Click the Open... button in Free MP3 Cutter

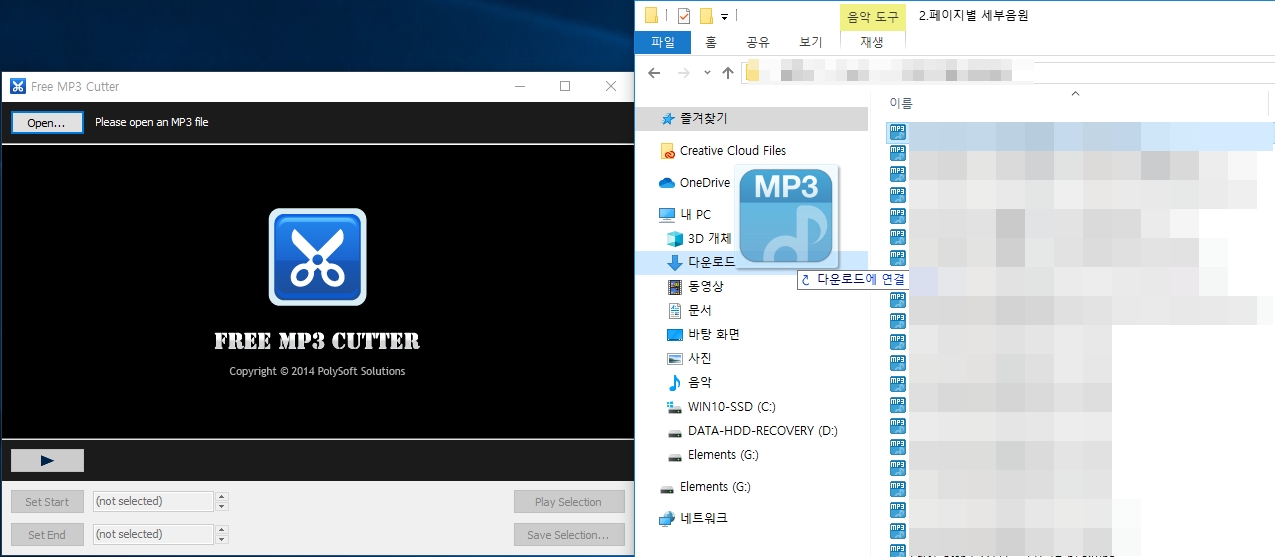click(x=47, y=122)
